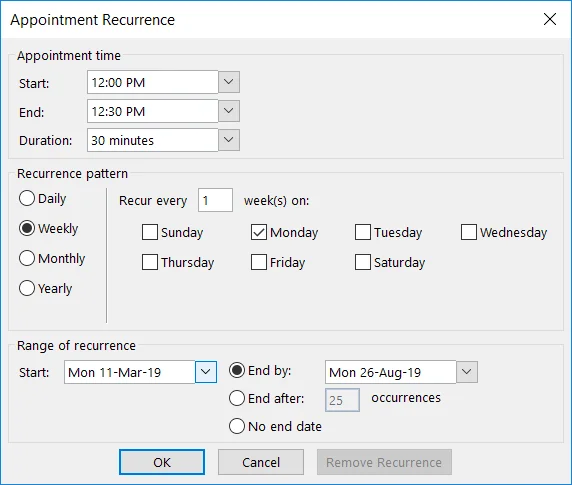The height and width of the screenshot is (485, 572).
Task: Enable the Wednesday checkbox
Action: (x=469, y=232)
